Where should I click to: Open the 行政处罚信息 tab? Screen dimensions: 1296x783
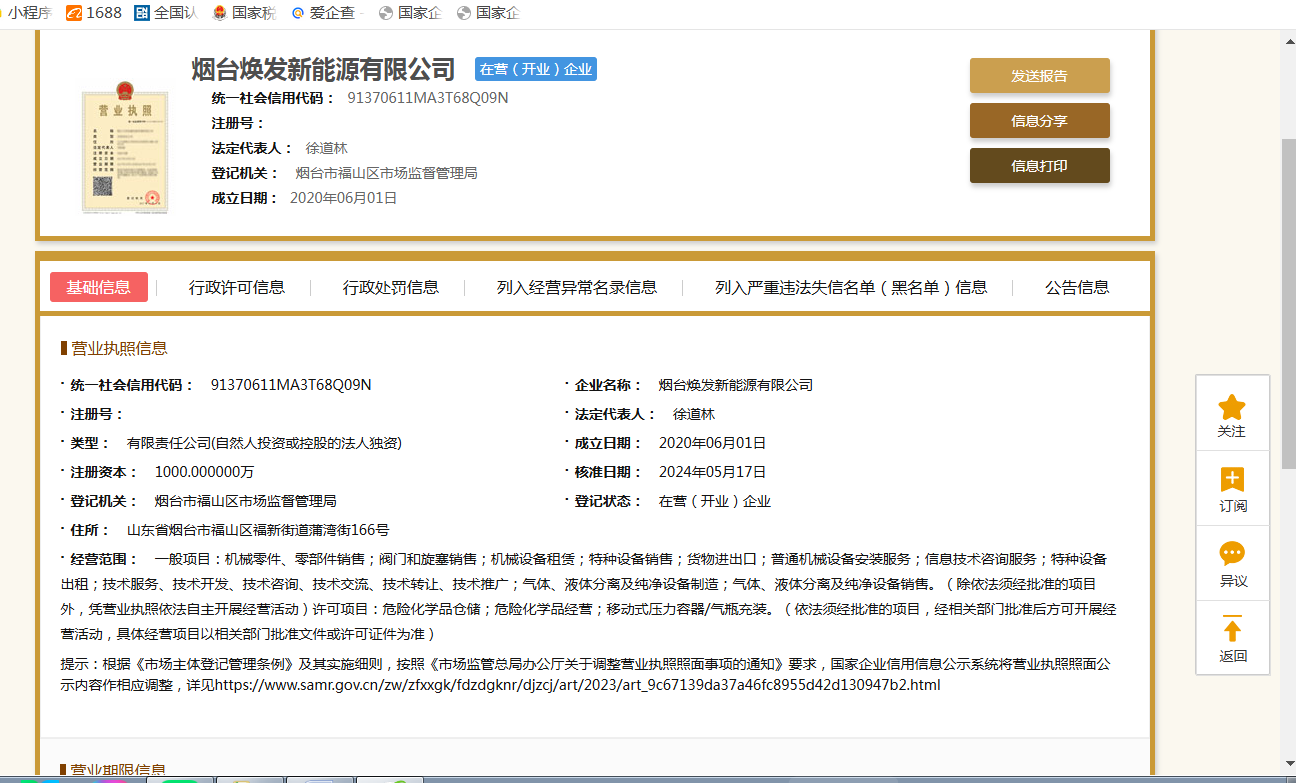click(390, 287)
